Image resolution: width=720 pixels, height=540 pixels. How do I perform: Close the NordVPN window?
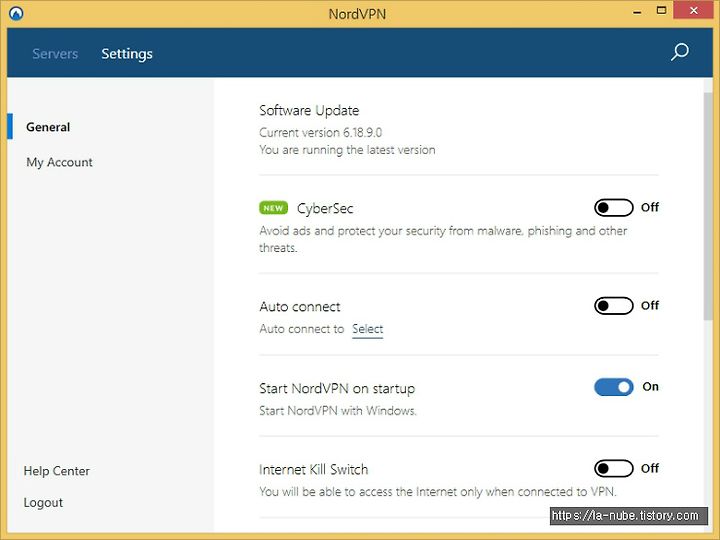point(693,10)
